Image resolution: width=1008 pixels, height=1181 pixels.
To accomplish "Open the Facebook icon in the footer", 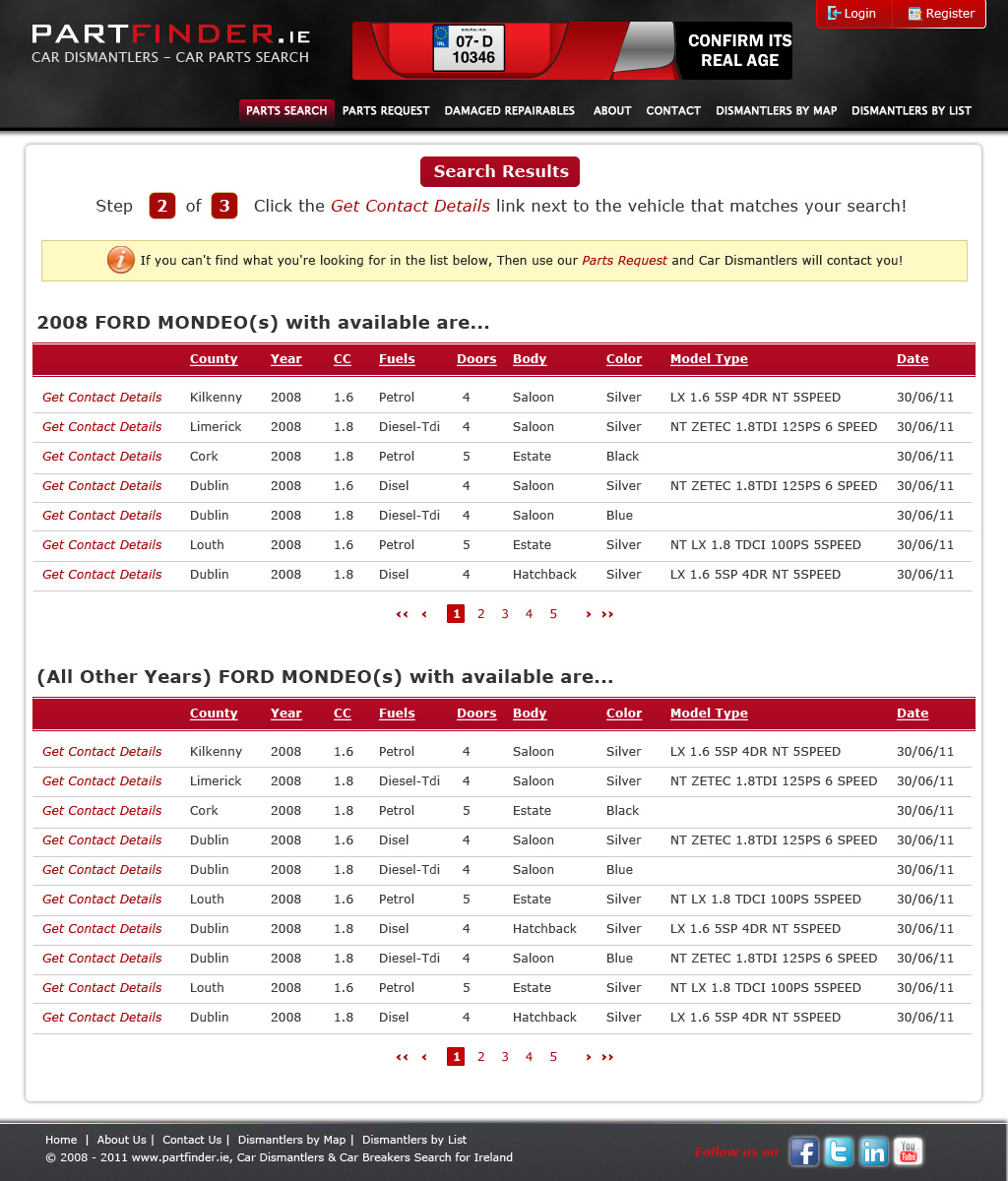I will point(804,1151).
